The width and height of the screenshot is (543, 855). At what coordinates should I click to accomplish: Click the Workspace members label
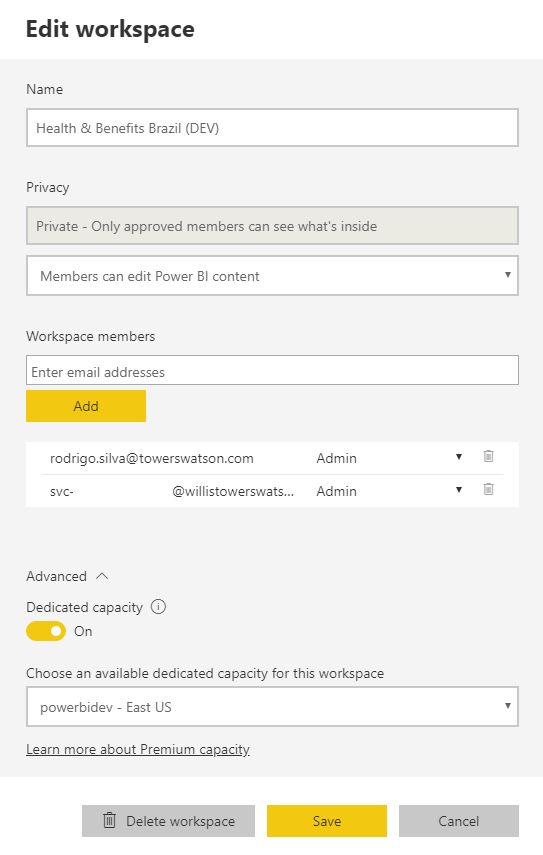[x=90, y=336]
